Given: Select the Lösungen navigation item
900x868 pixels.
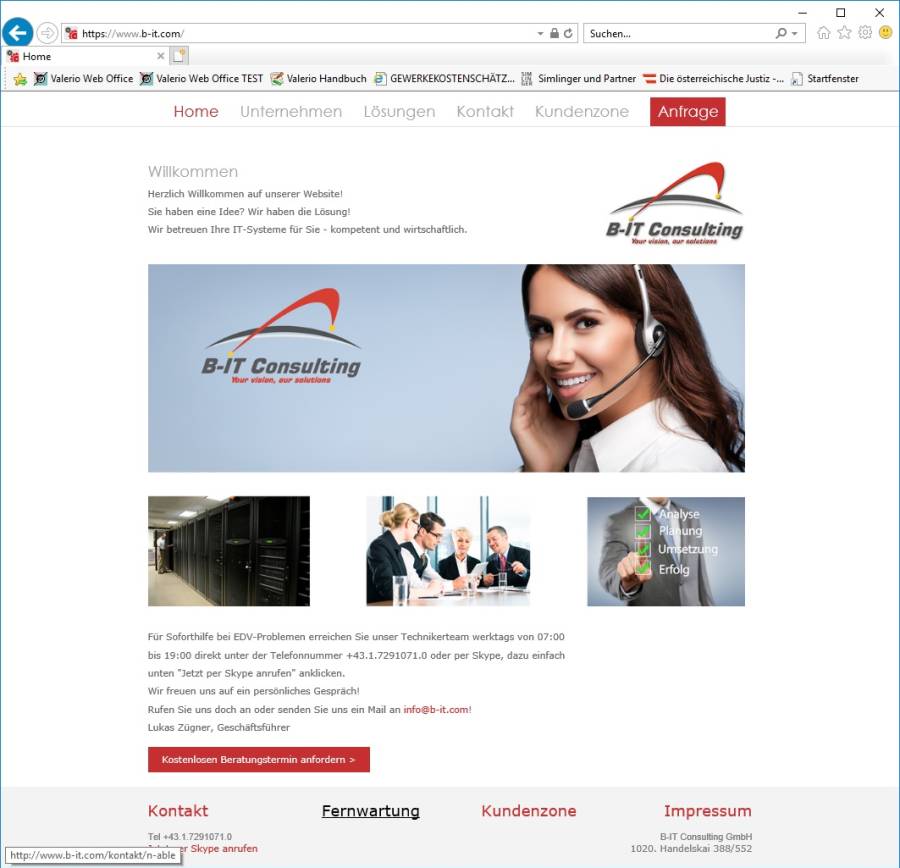Looking at the screenshot, I should tap(399, 112).
